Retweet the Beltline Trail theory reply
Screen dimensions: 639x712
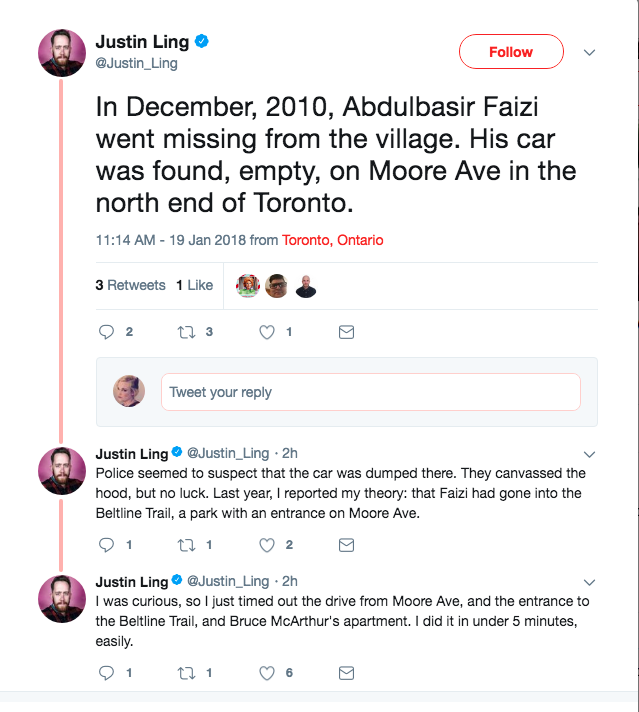[187, 545]
